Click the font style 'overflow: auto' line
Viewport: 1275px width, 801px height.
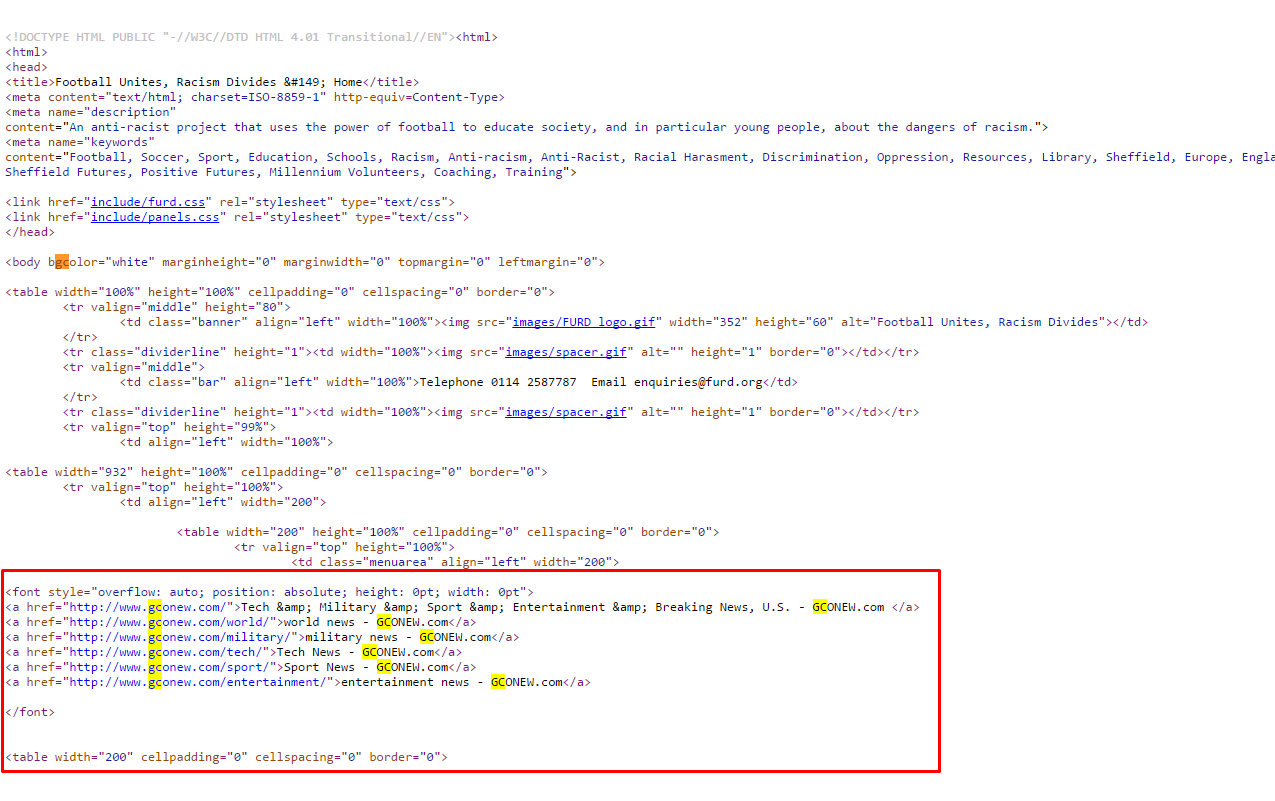(270, 592)
